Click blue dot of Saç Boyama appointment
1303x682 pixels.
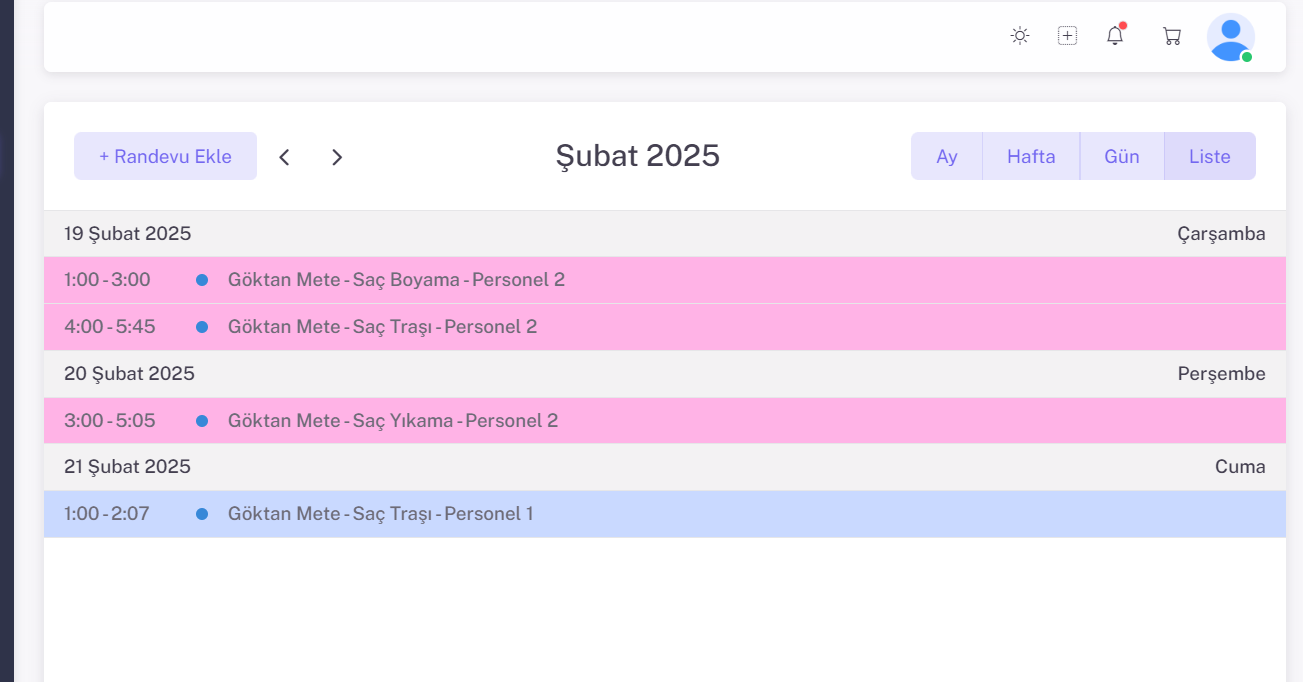[x=202, y=280]
